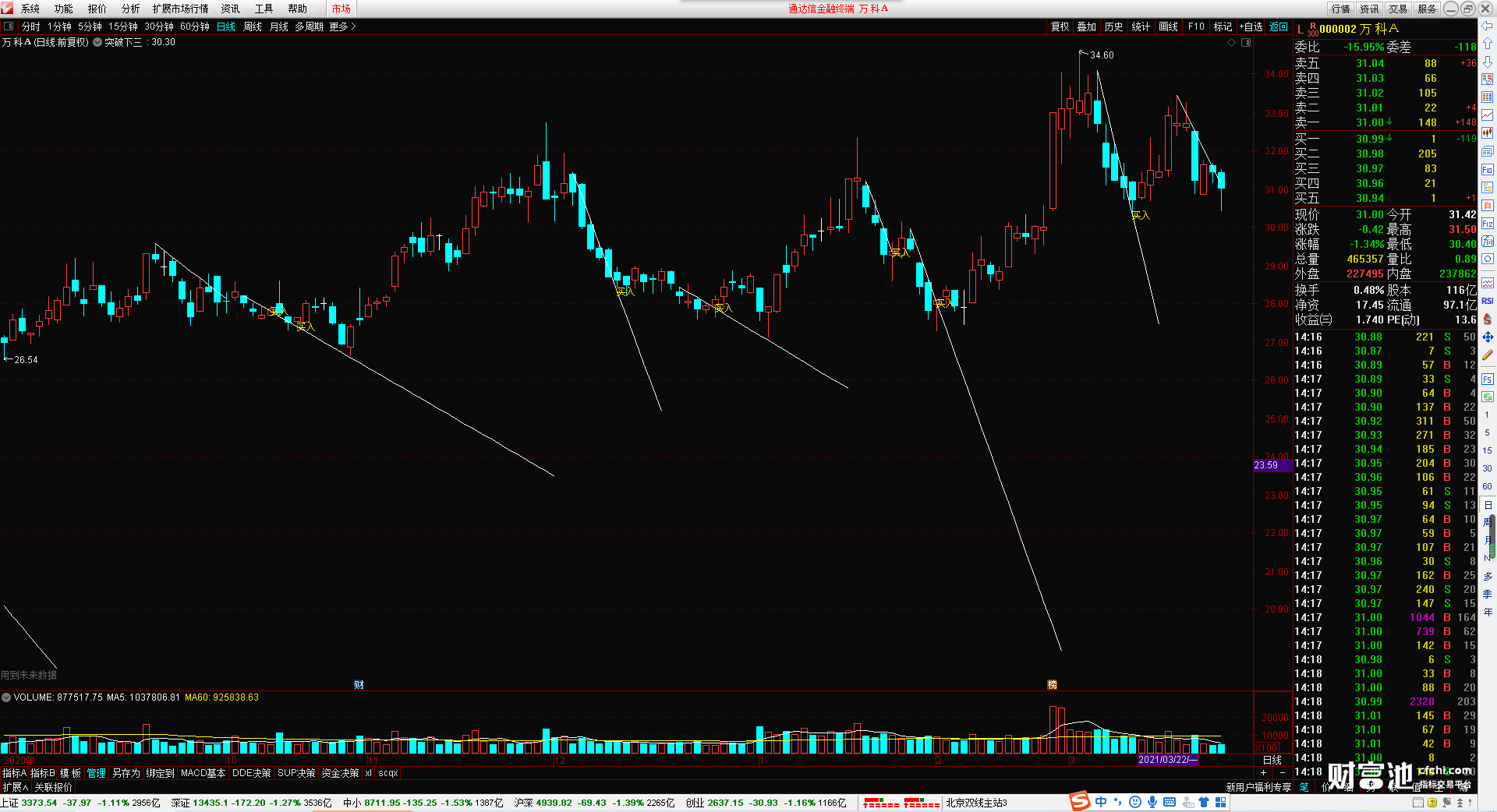
Task: Click the purple 23.59 price marker on axis
Action: [x=1272, y=465]
